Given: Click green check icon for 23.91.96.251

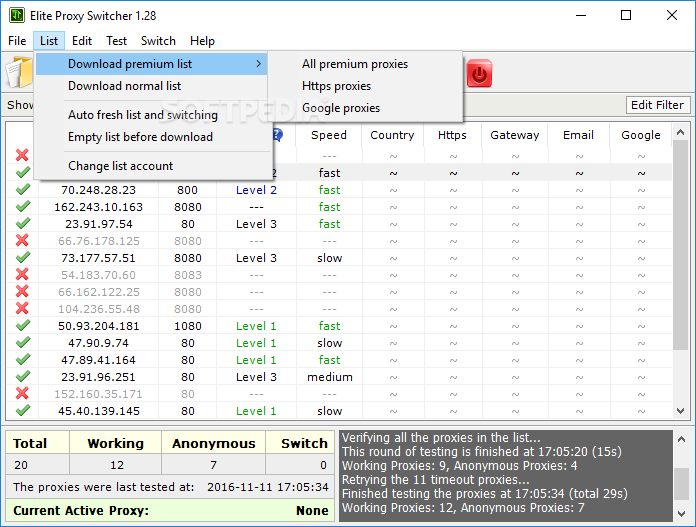Looking at the screenshot, I should (23, 376).
